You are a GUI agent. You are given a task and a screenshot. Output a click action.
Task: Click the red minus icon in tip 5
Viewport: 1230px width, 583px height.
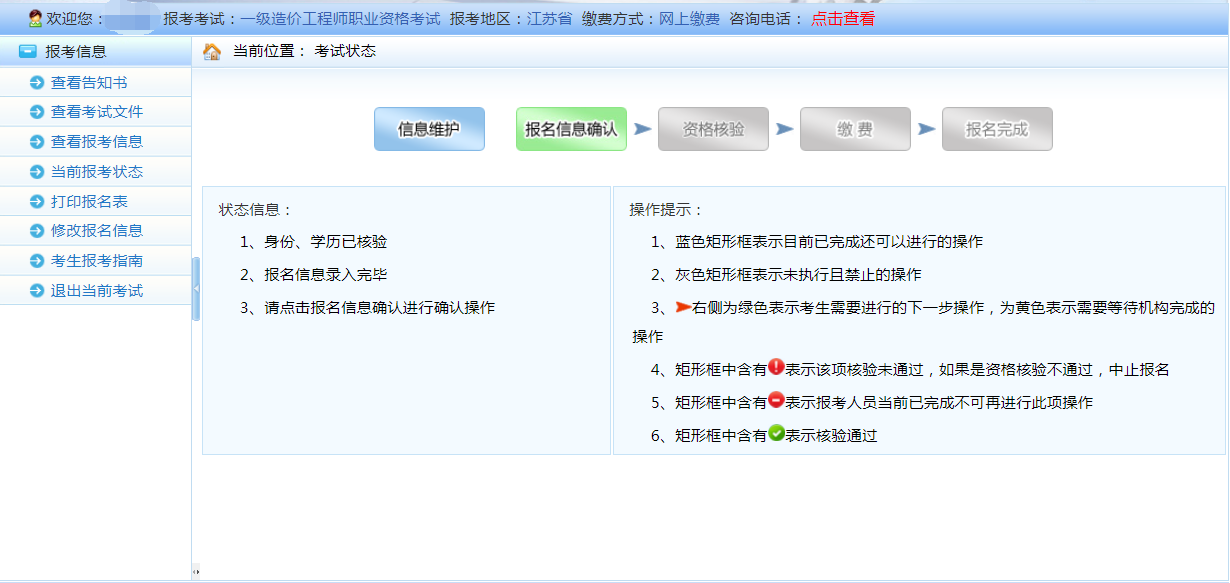point(776,401)
